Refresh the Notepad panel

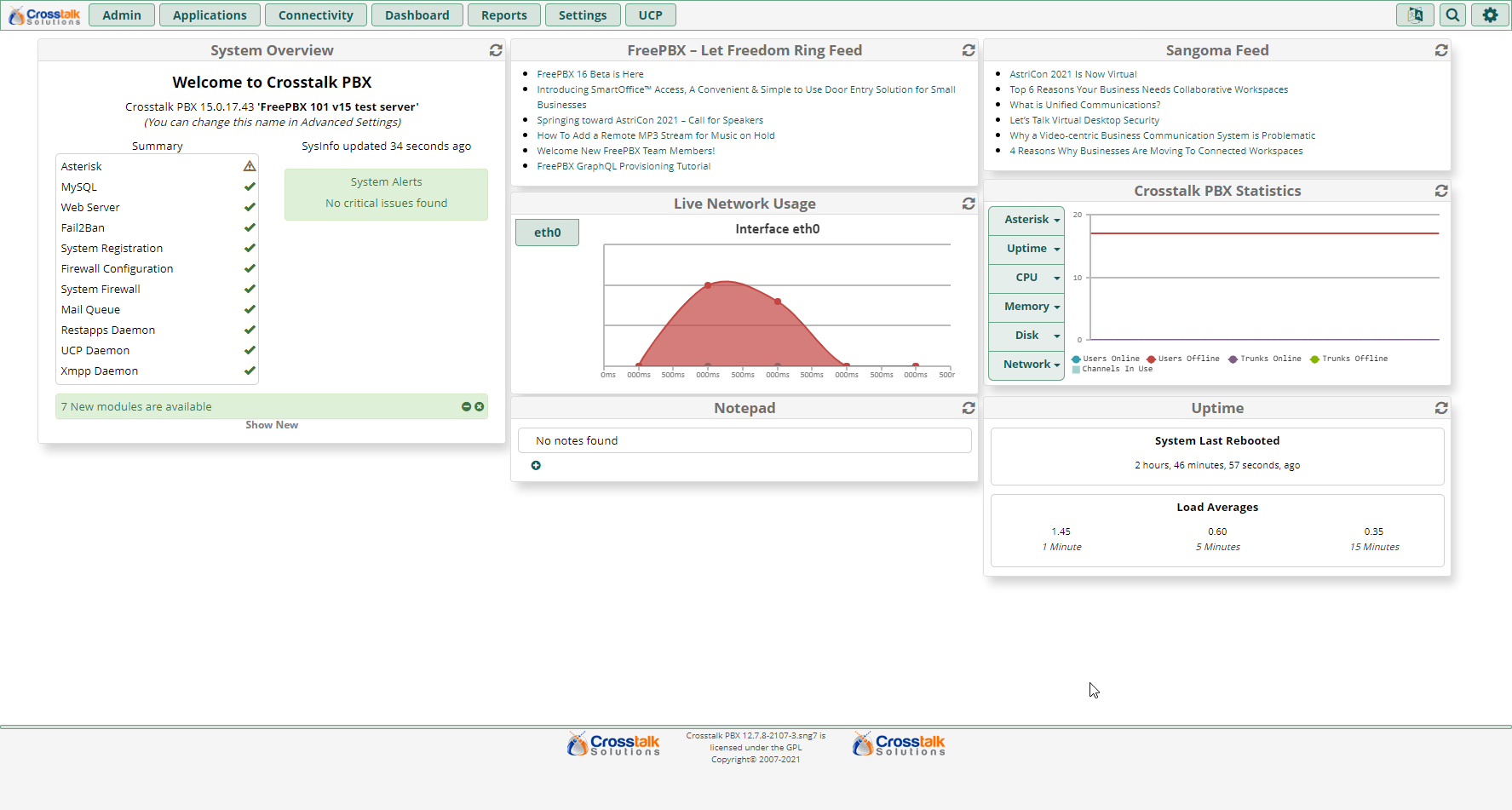pyautogui.click(x=969, y=408)
